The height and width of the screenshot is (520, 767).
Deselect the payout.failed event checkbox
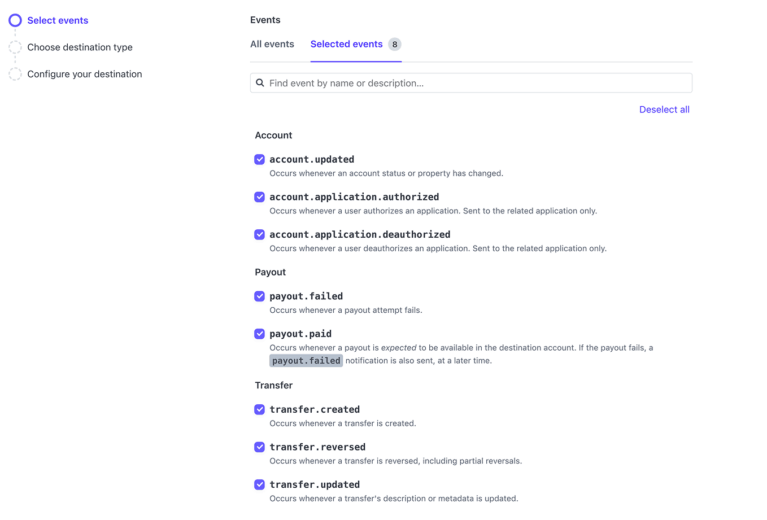point(259,296)
